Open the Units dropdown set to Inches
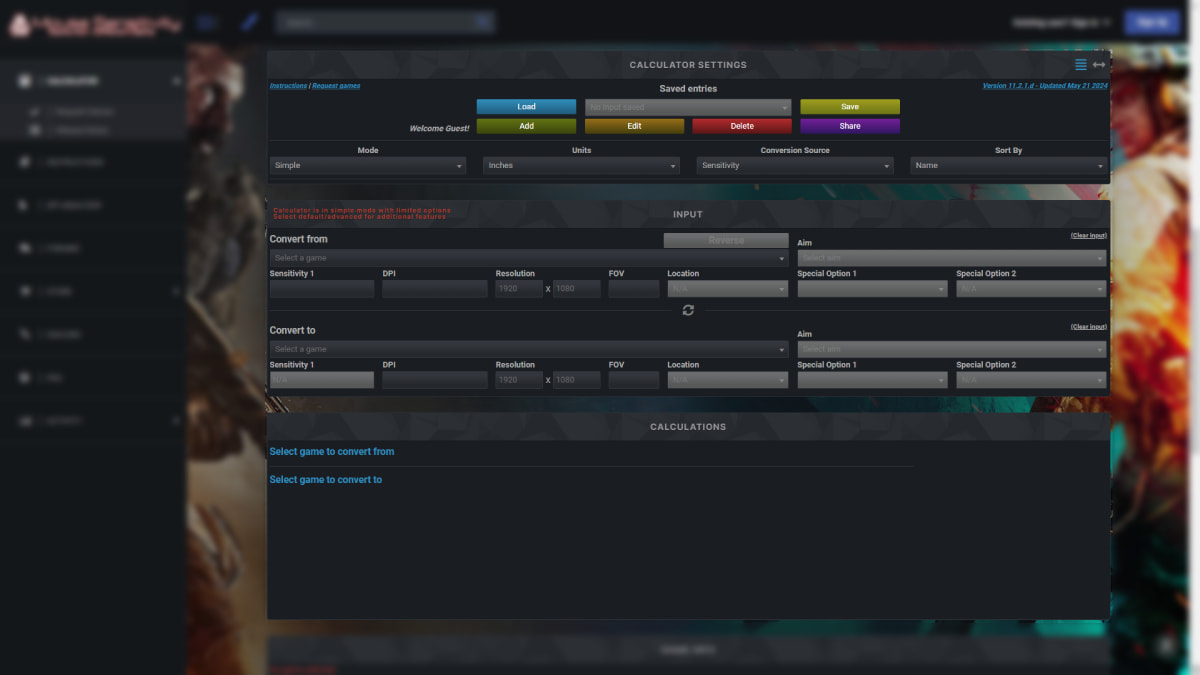The width and height of the screenshot is (1200, 675). (x=580, y=165)
